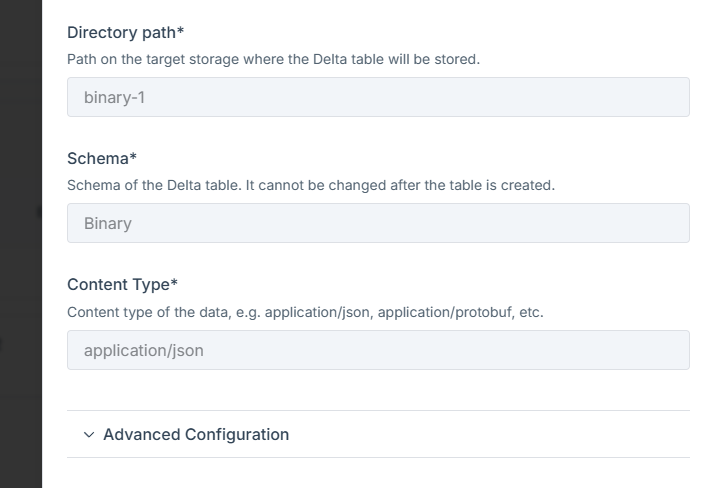Click the Advanced Configuration section title
The image size is (703, 488).
tap(196, 435)
